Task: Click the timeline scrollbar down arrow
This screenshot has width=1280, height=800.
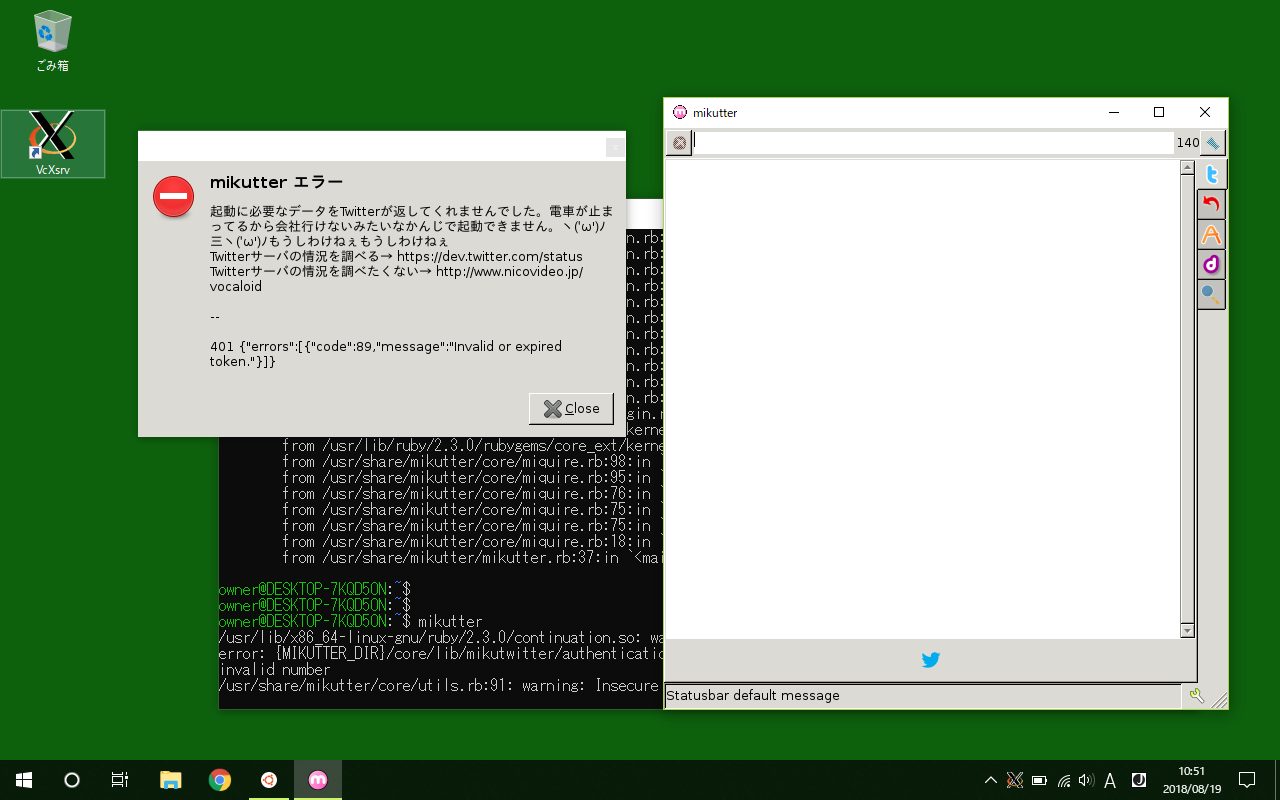Action: pyautogui.click(x=1187, y=631)
